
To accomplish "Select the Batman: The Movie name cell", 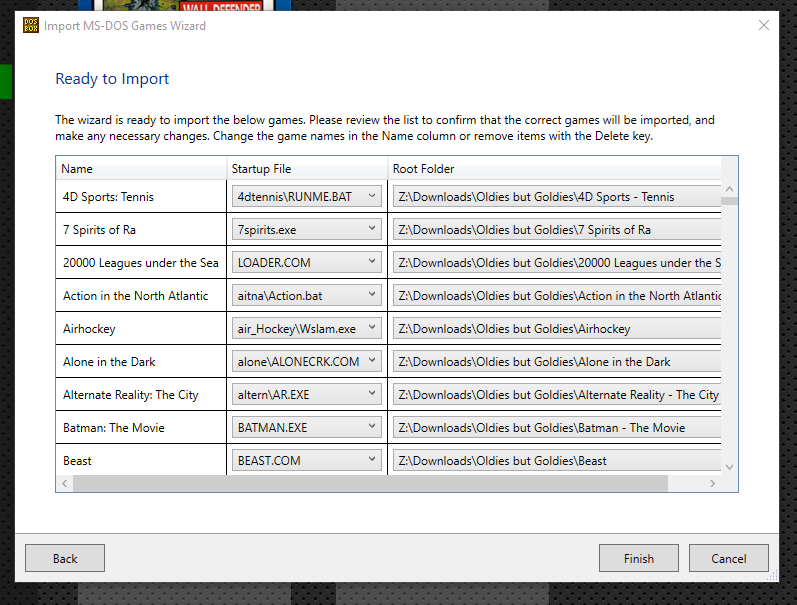I will 141,428.
